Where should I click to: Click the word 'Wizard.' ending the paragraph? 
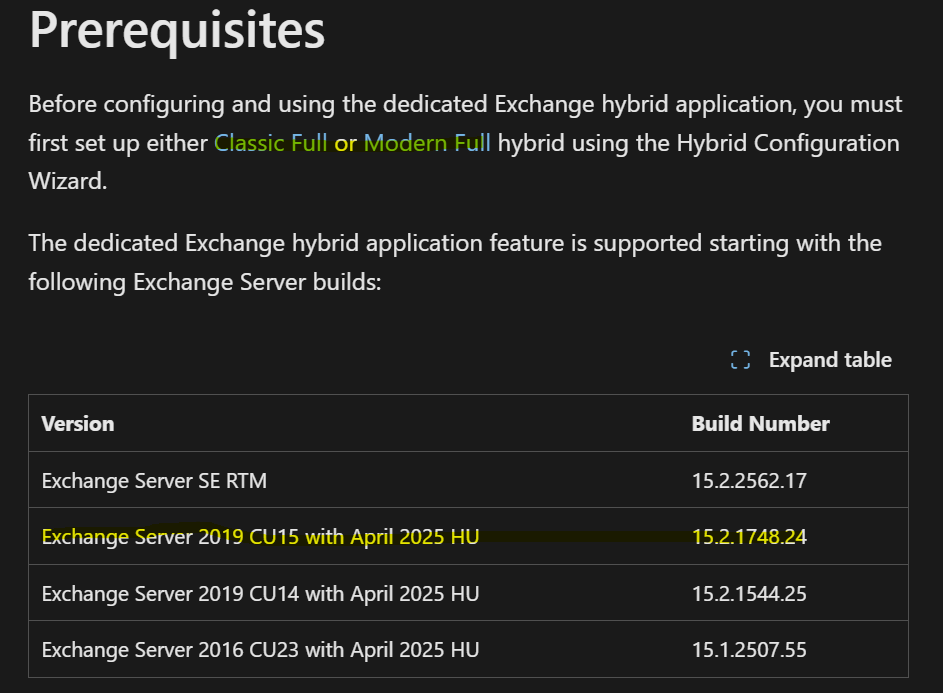point(68,181)
